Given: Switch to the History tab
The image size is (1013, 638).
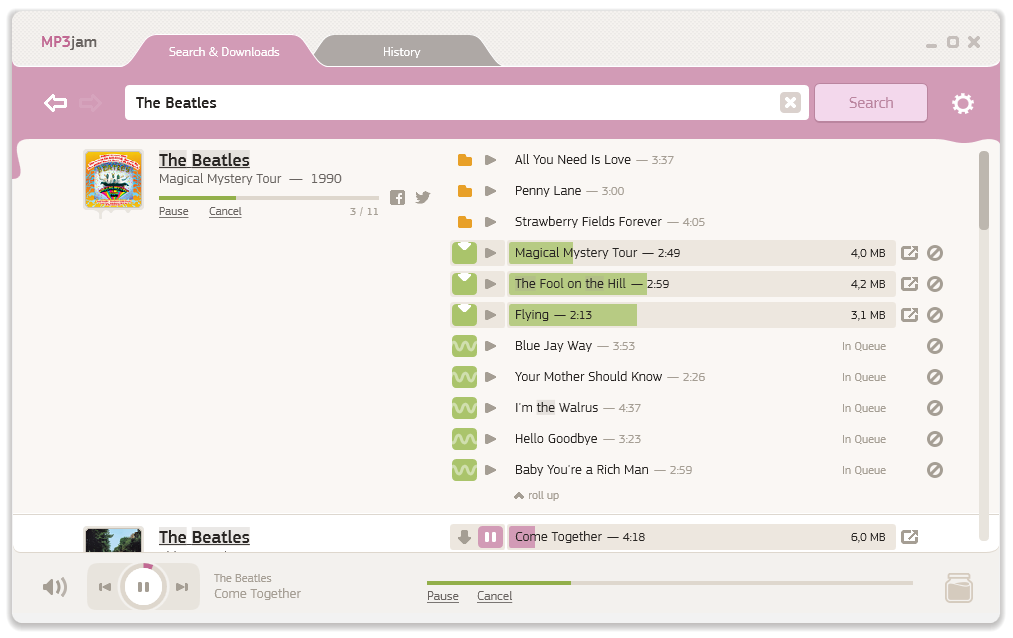Looking at the screenshot, I should point(402,52).
